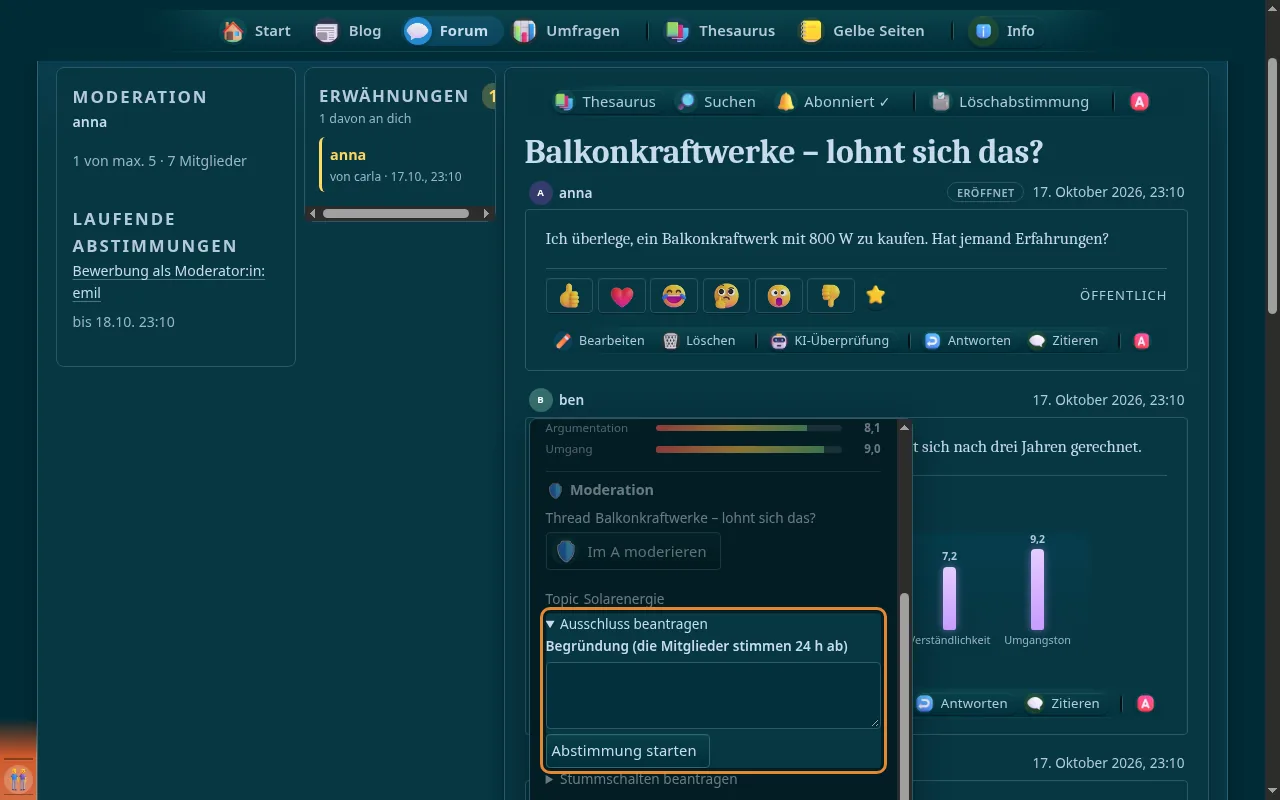Viewport: 1280px width, 800px height.
Task: Click the Erwähnungen horizontal scrollbar
Action: pyautogui.click(x=396, y=214)
